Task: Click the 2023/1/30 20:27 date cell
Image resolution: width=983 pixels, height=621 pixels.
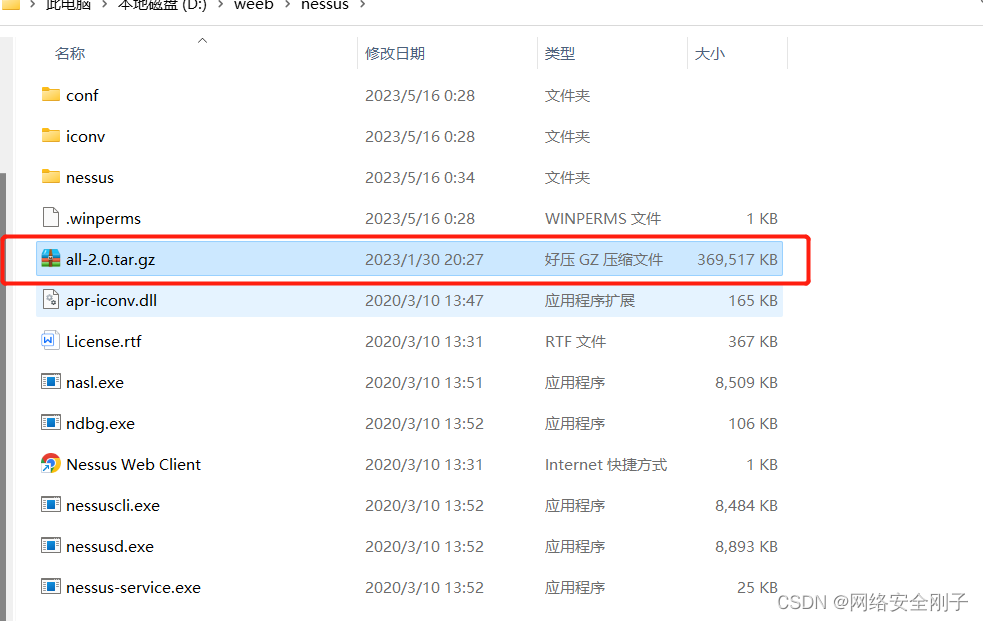Action: 424,259
